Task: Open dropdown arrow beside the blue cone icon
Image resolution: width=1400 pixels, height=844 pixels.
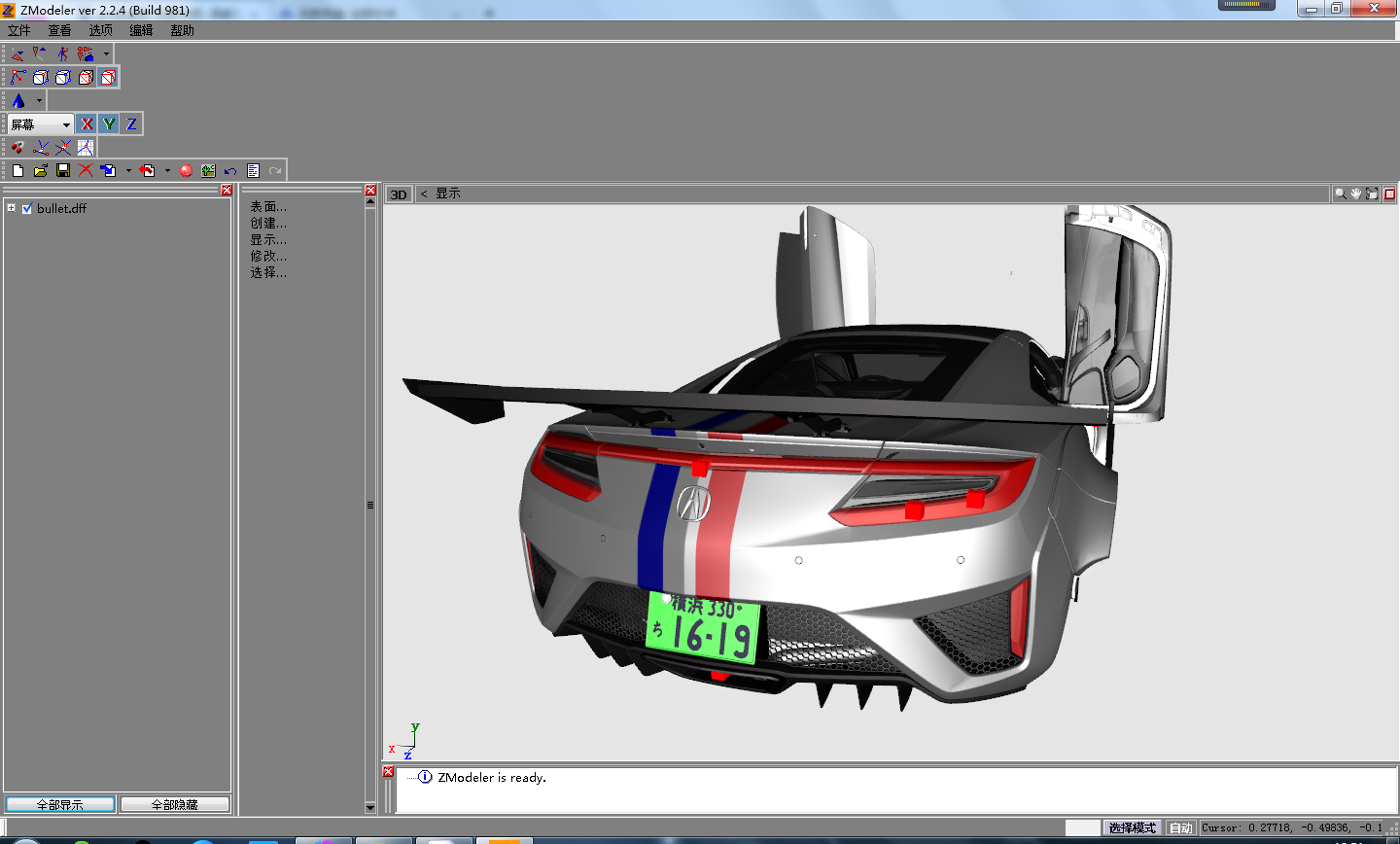Action: tap(39, 100)
